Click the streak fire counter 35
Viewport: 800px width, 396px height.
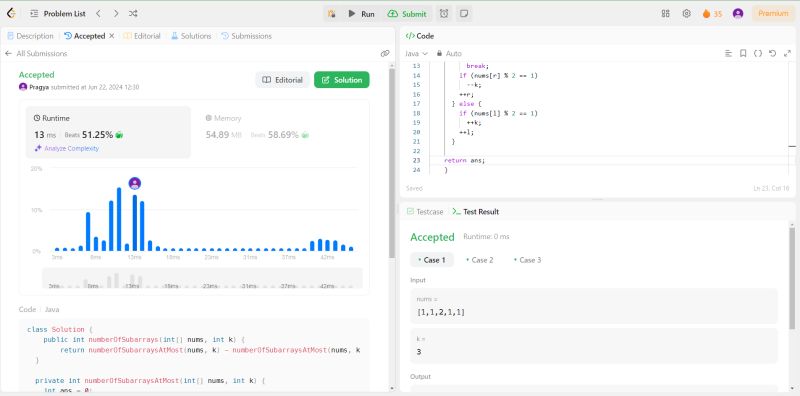pyautogui.click(x=712, y=14)
